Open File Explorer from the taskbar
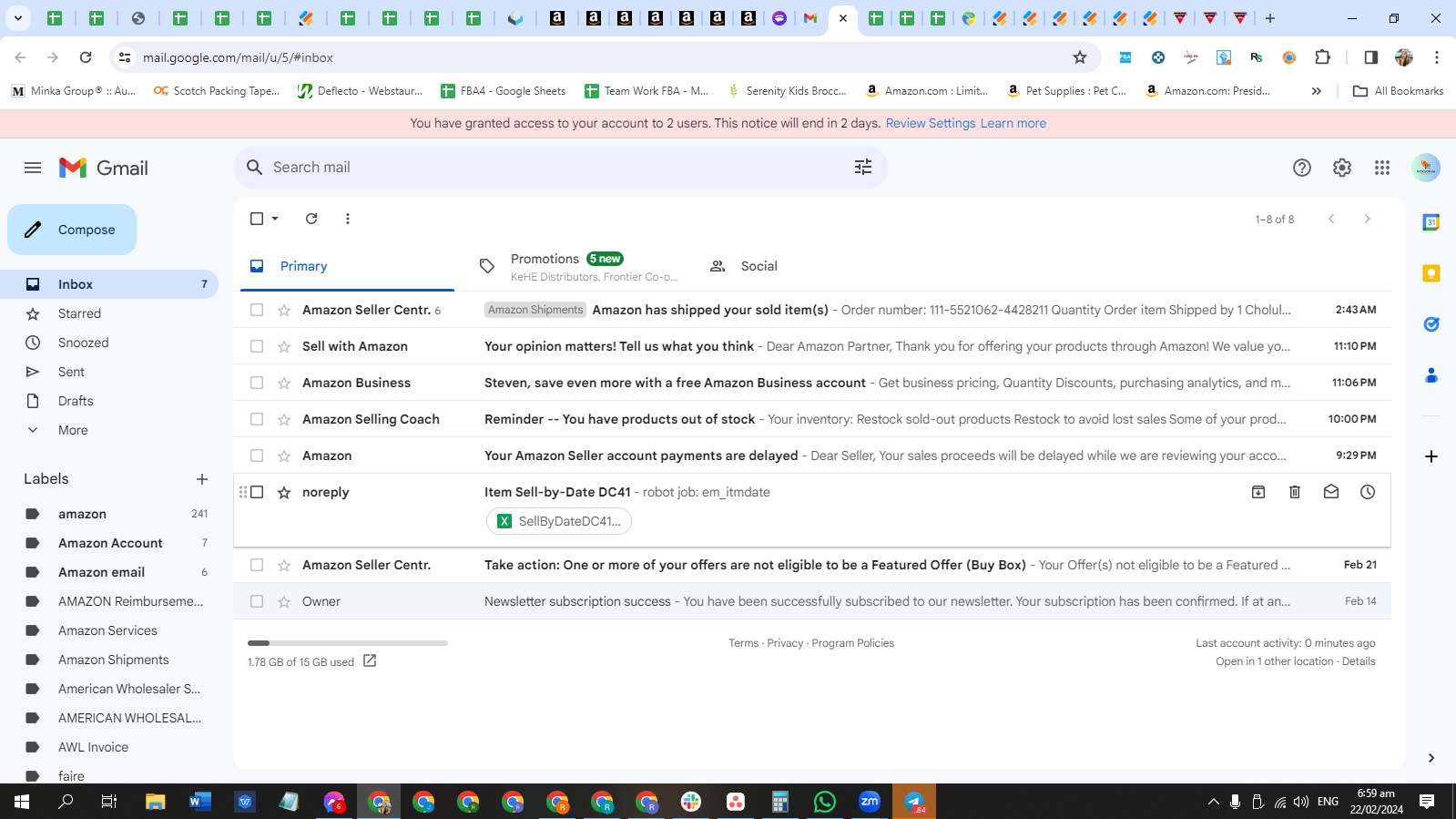Viewport: 1456px width, 819px height. [156, 802]
